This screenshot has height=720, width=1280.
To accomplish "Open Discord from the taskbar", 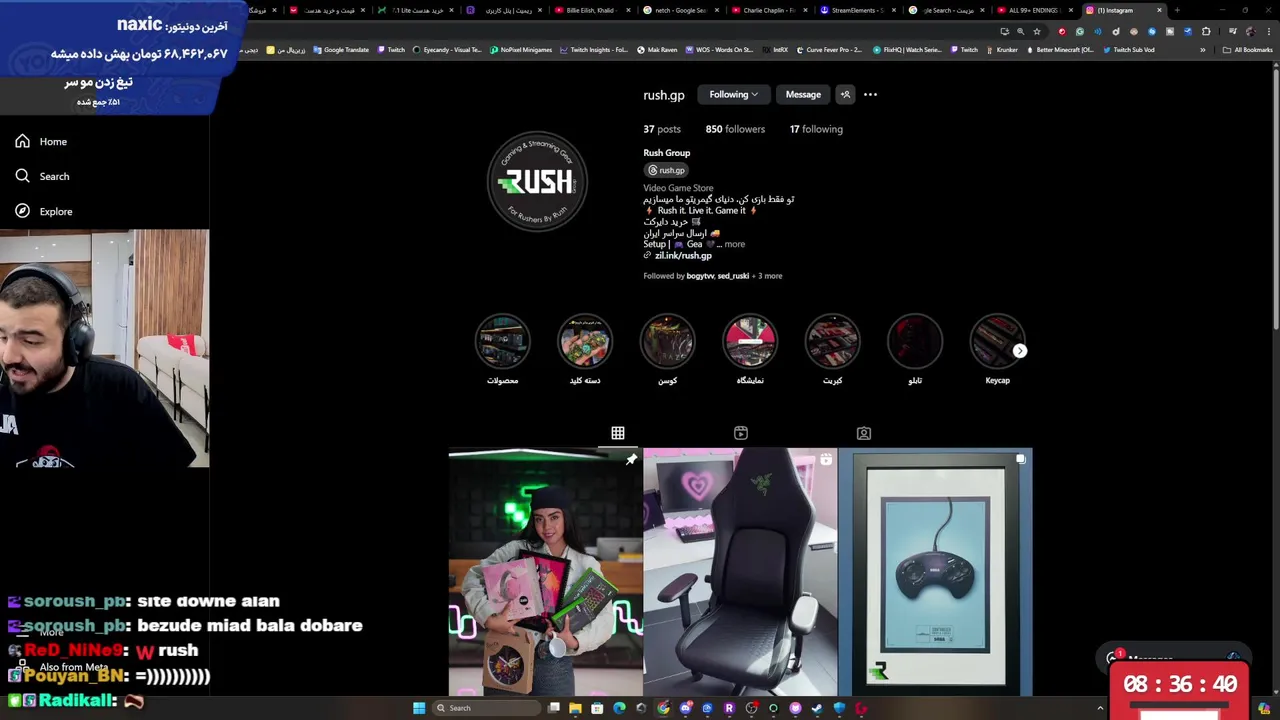I will tap(686, 708).
